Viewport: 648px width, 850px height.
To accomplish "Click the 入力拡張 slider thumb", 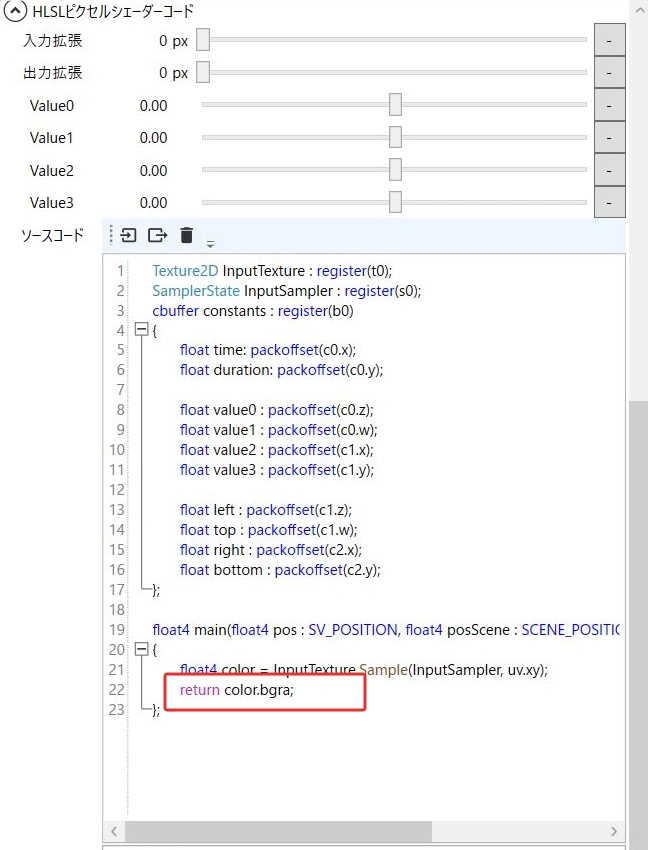I will pyautogui.click(x=203, y=40).
